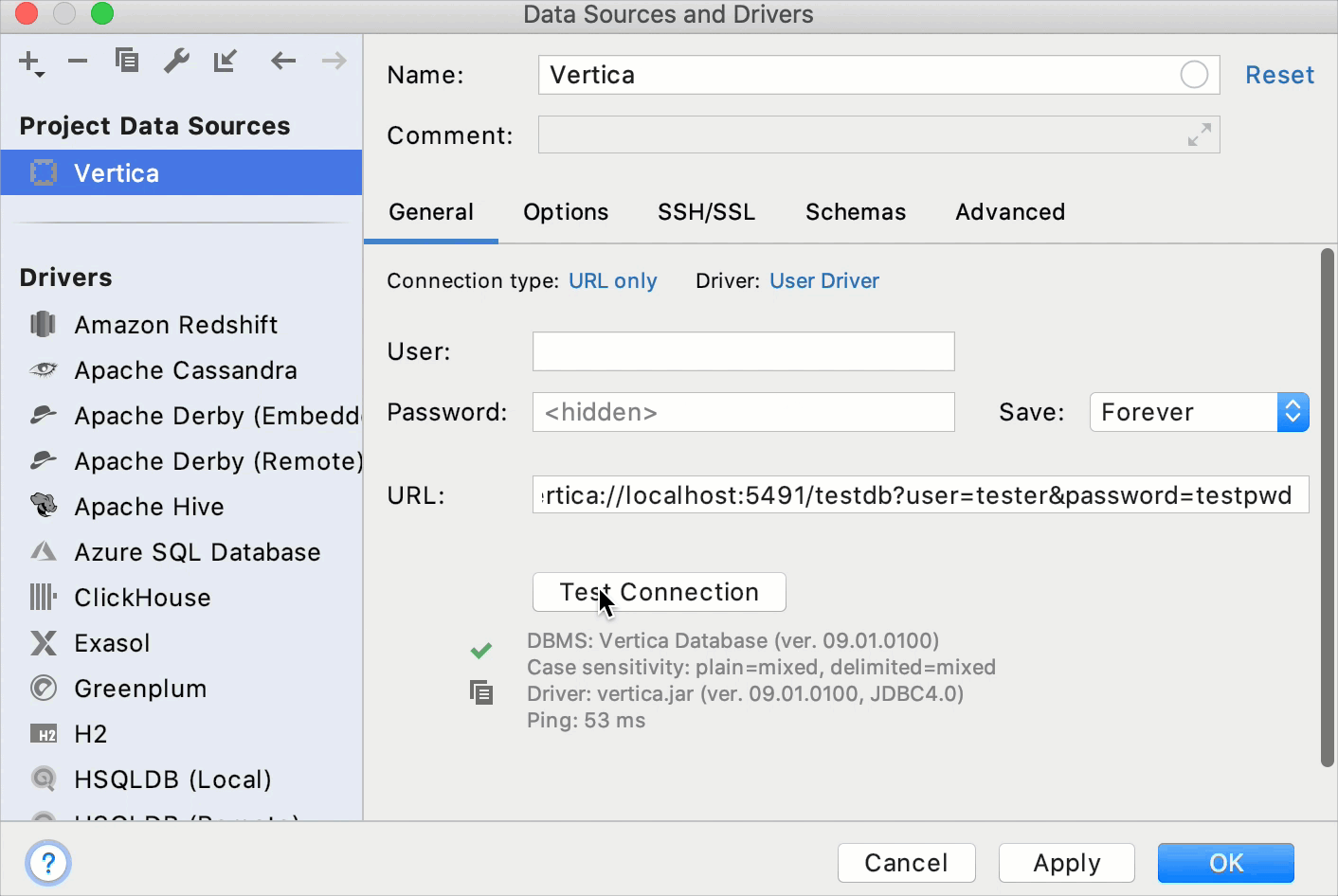Click the H2 driver icon
Viewport: 1338px width, 896px height.
(44, 734)
